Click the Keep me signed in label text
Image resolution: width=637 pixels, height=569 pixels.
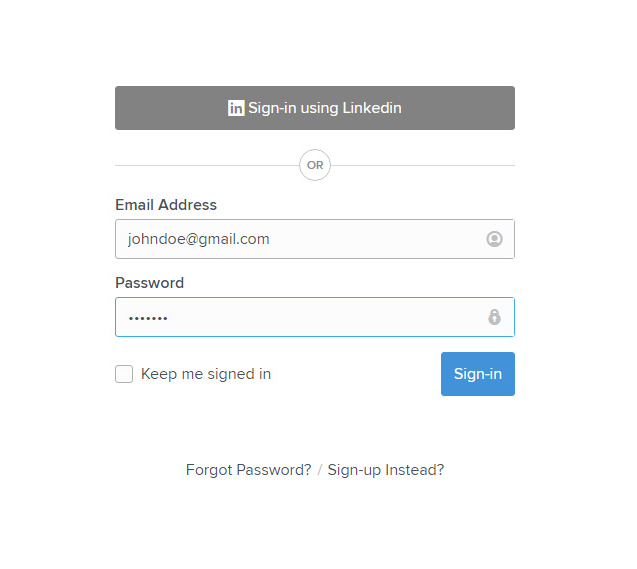click(206, 374)
